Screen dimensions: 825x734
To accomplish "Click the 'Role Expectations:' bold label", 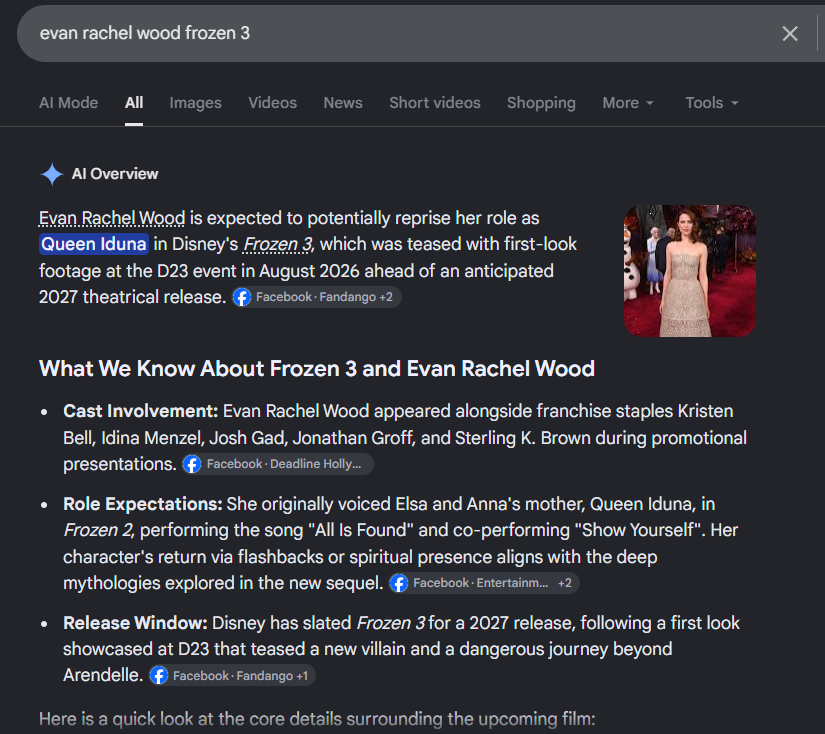I will pyautogui.click(x=143, y=504).
